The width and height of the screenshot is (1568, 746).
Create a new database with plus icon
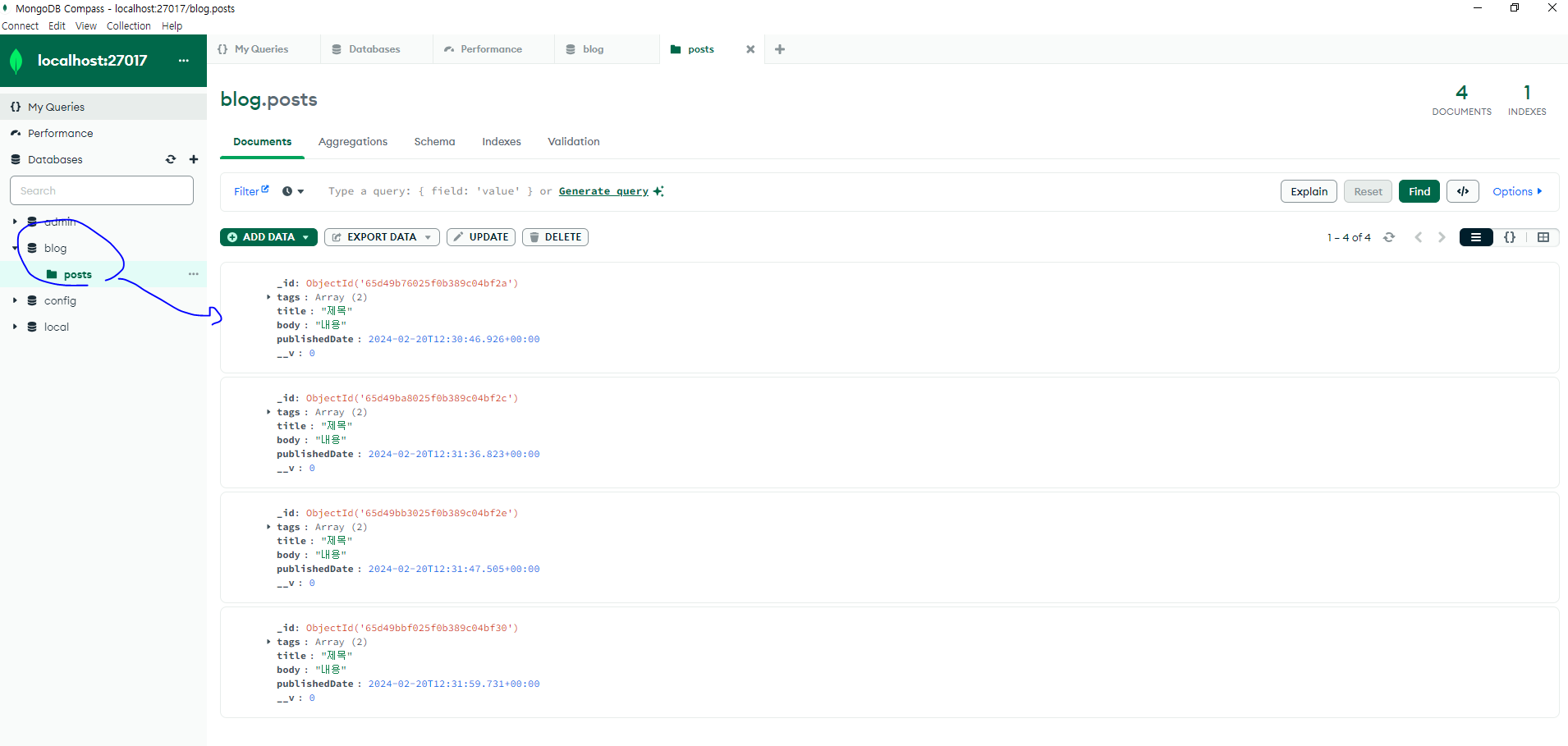pos(194,159)
